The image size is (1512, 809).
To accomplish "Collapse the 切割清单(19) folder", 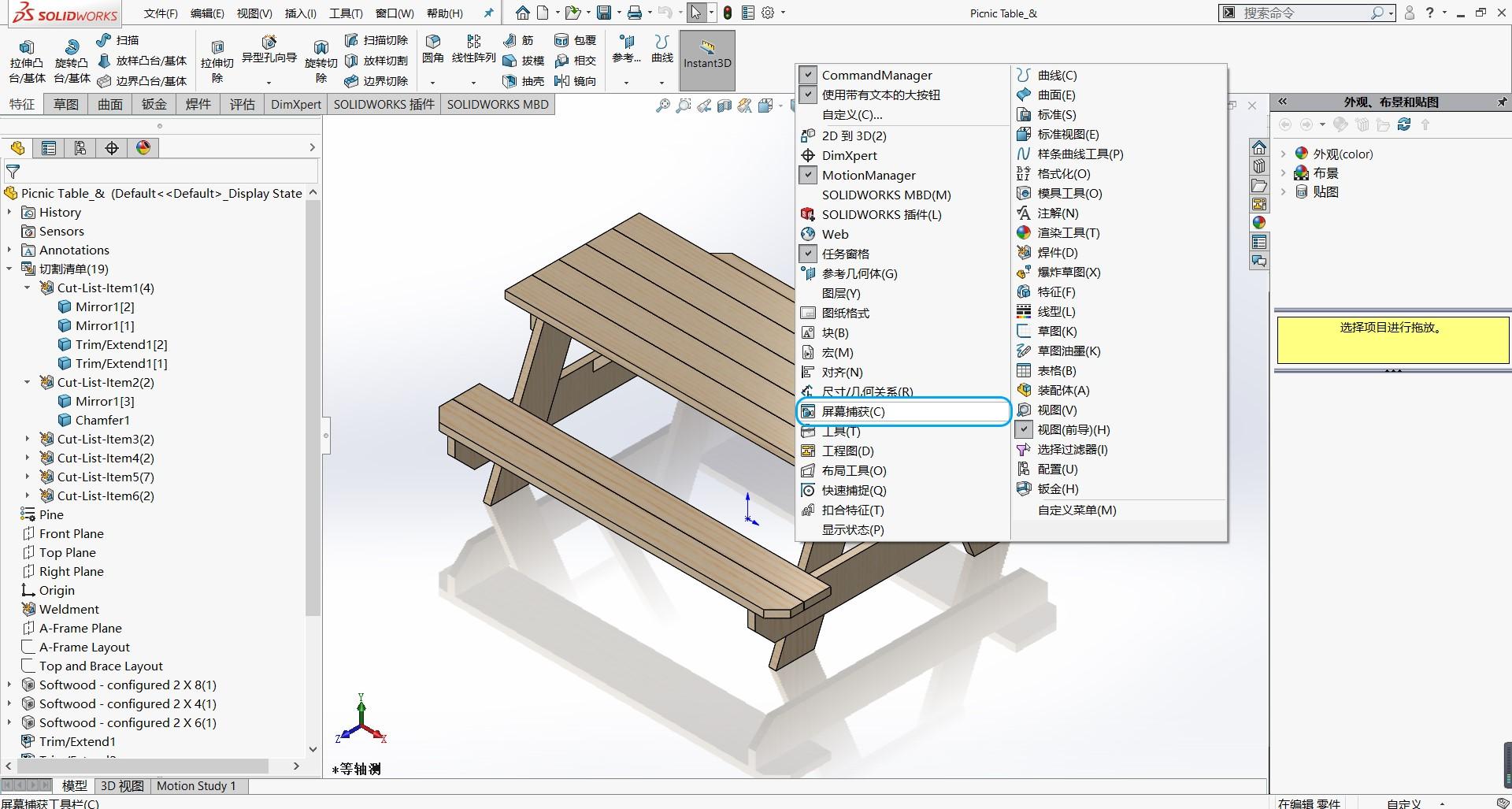I will click(x=9, y=269).
